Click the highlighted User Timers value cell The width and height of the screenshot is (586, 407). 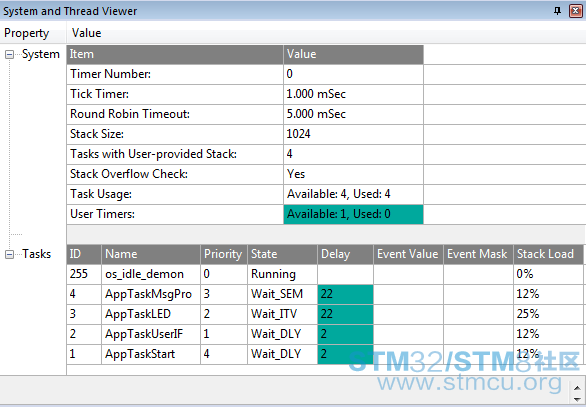click(353, 214)
